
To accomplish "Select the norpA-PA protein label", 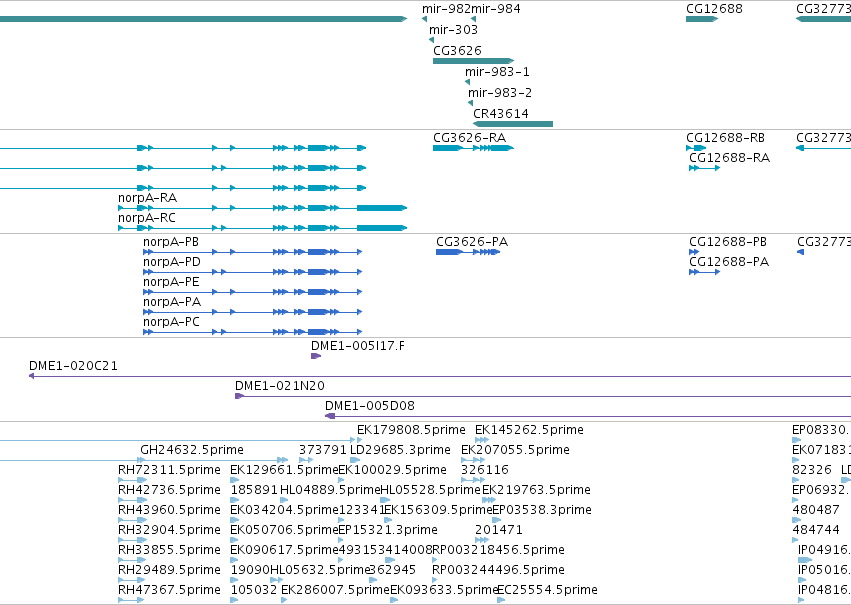I will click(x=172, y=302).
